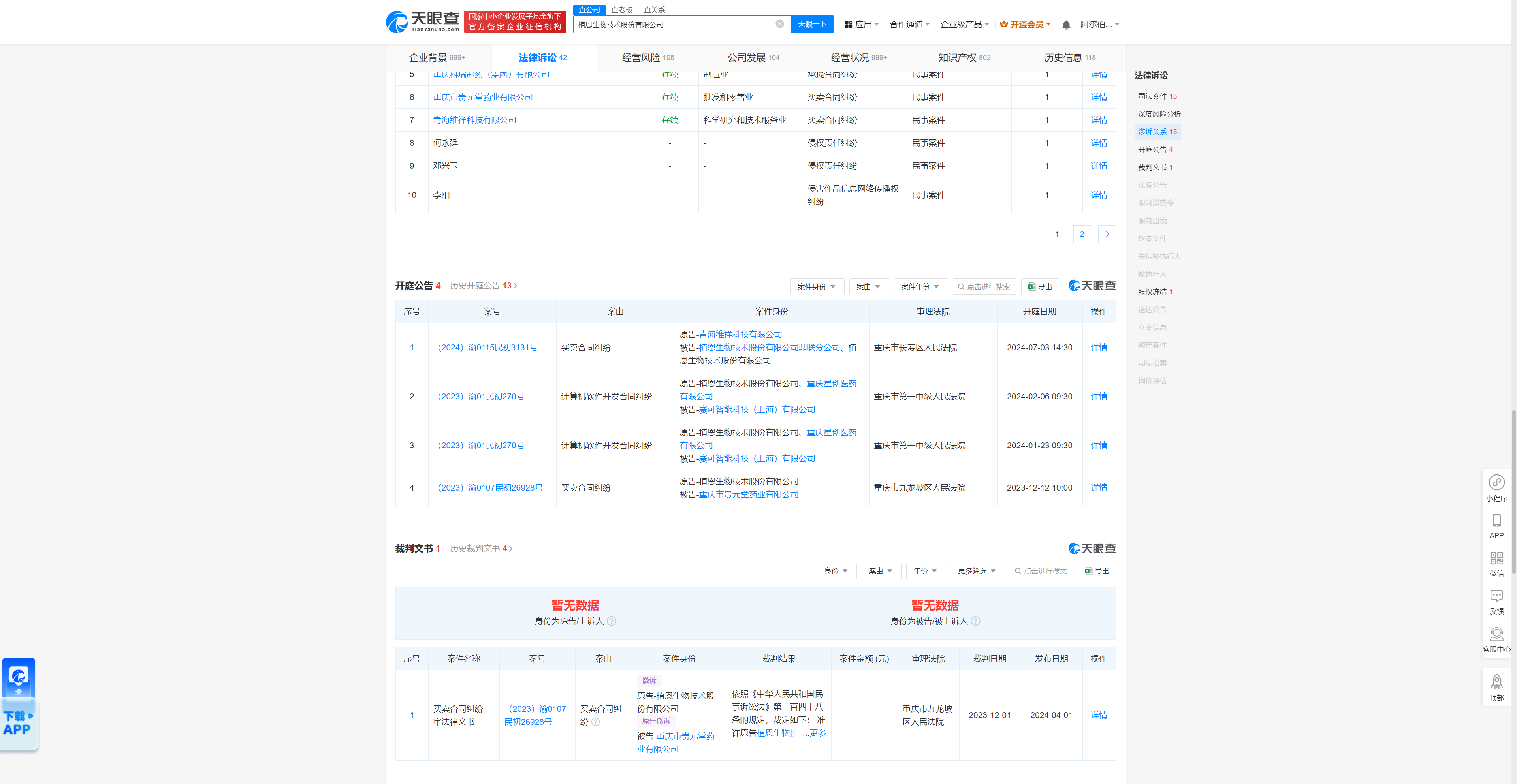The height and width of the screenshot is (784, 1517).
Task: Go to page 2 of litigation relations
Action: [1081, 234]
